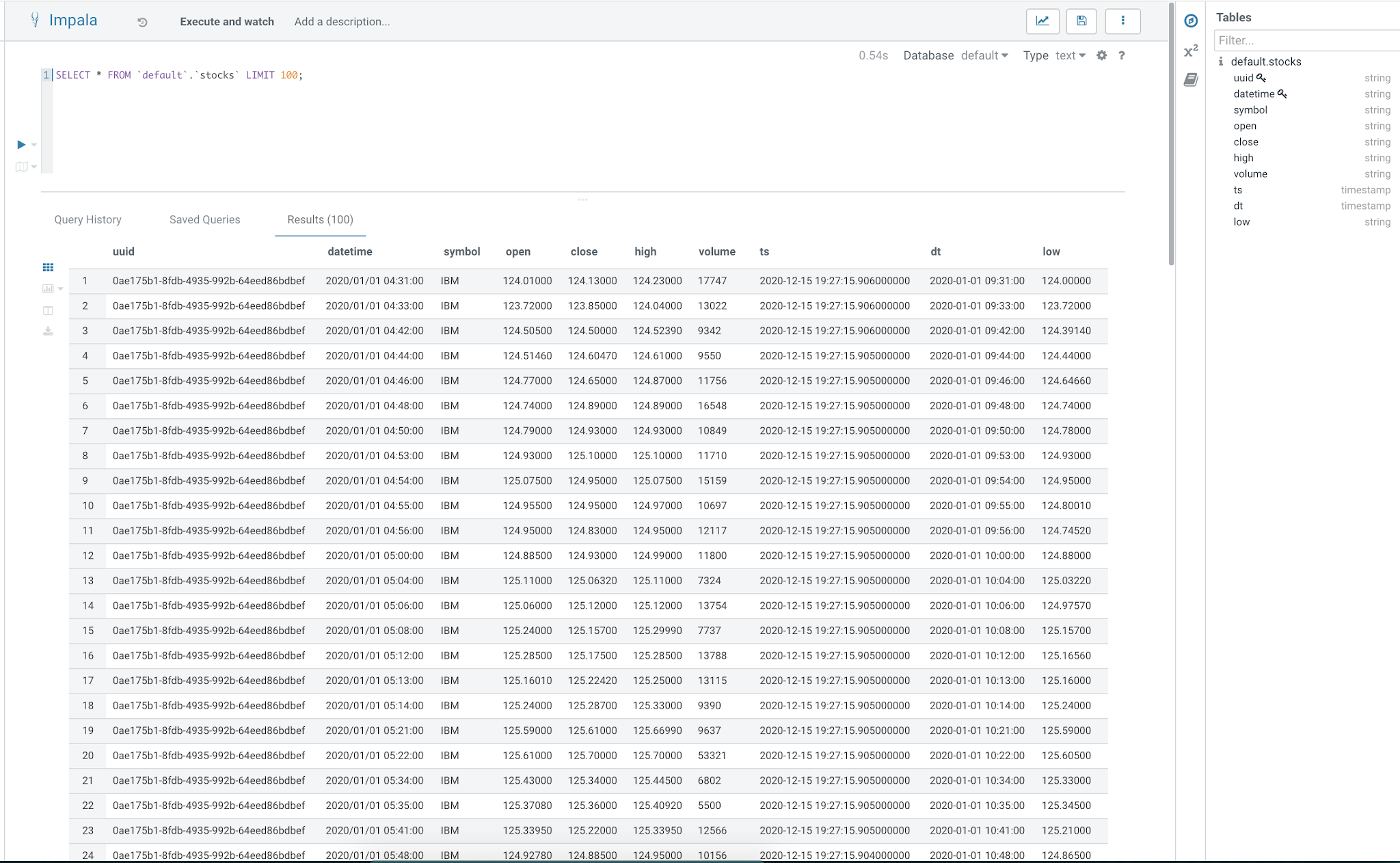Open the line chart presentation button

pyautogui.click(x=1042, y=21)
